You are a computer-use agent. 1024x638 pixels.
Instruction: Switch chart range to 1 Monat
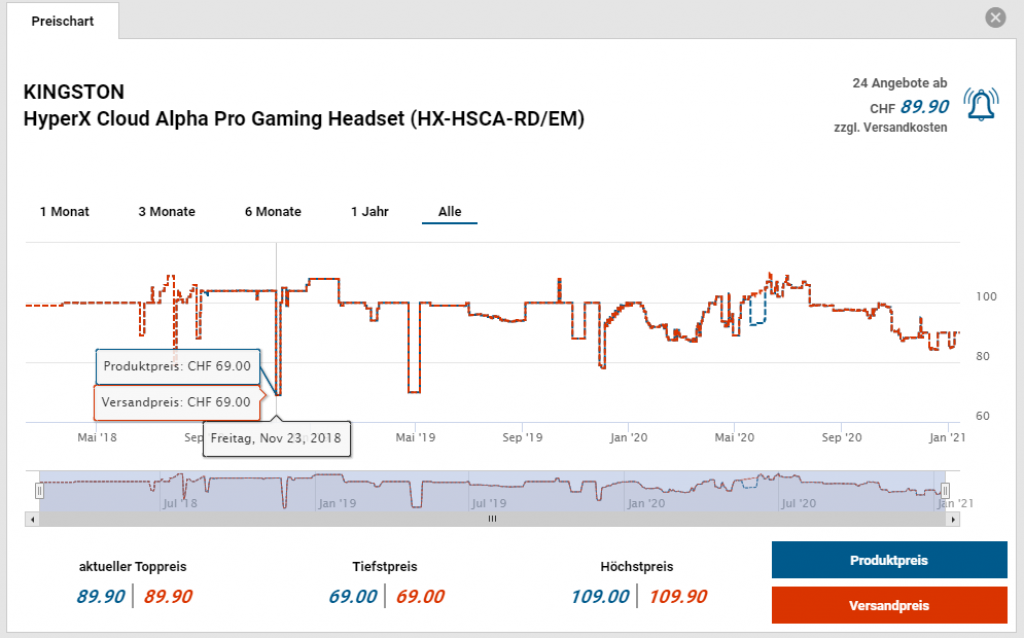point(65,211)
